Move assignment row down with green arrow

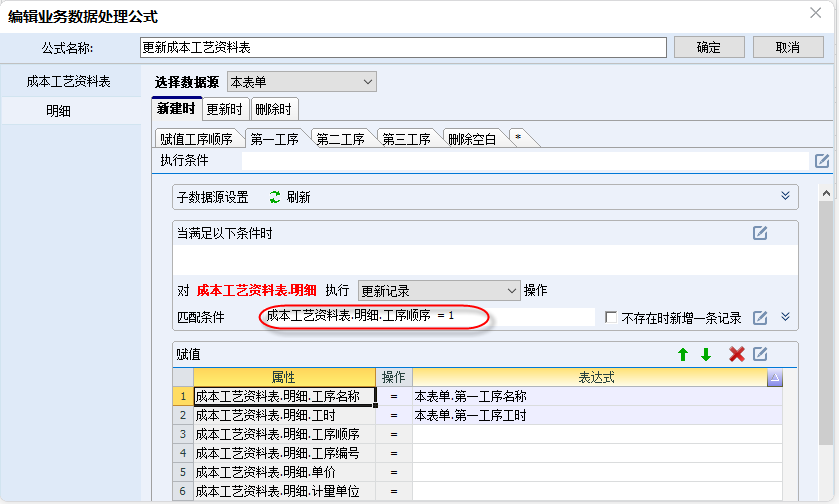(706, 354)
